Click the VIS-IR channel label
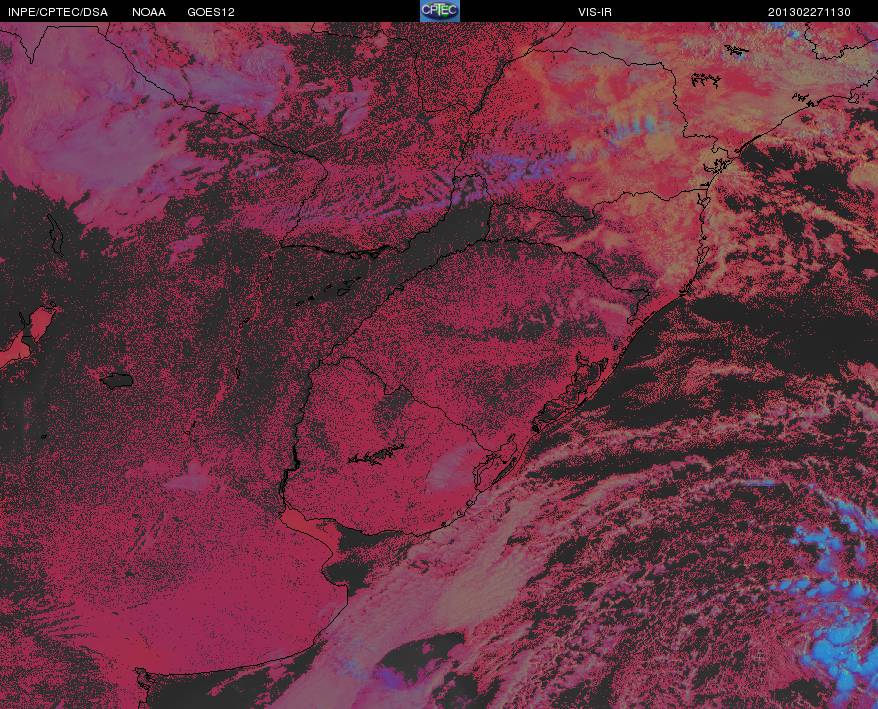 595,12
